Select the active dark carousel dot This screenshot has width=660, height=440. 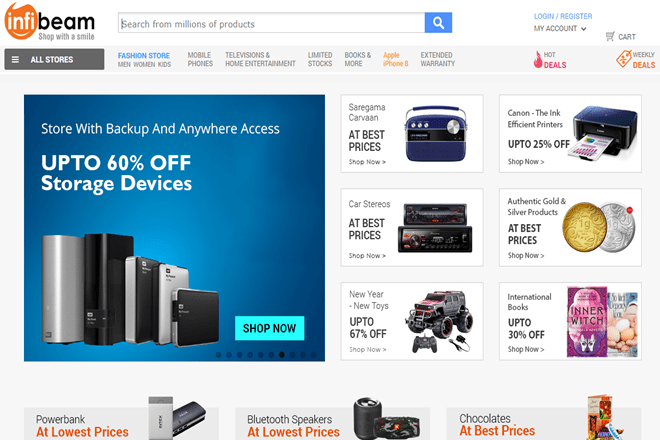point(282,355)
